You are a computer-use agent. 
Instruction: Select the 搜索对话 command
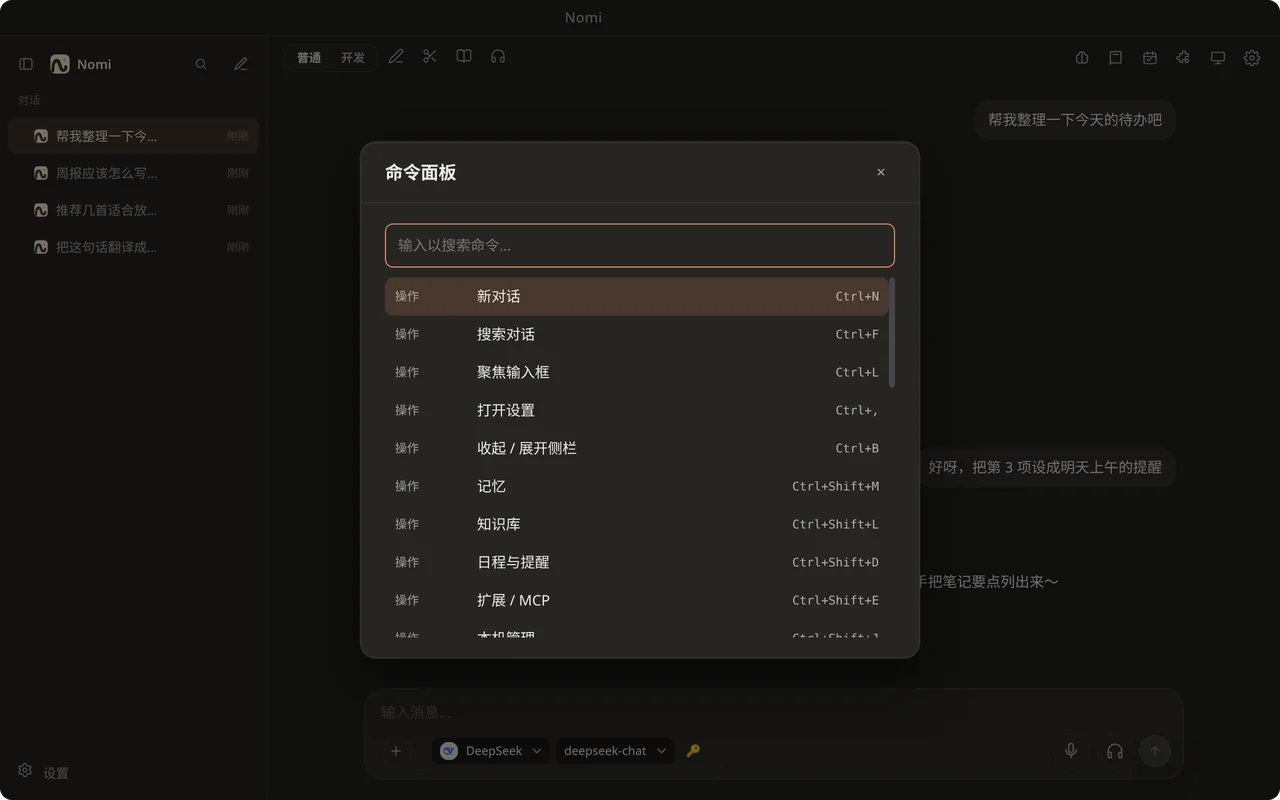coord(637,334)
